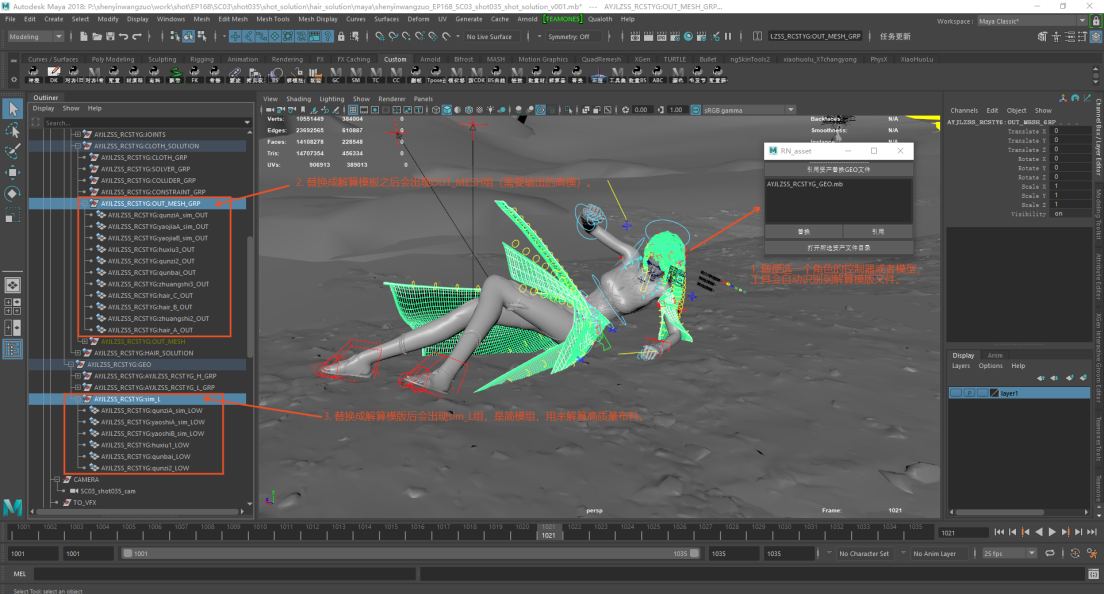Click the Outliner search field
Image resolution: width=1104 pixels, height=594 pixels.
click(140, 123)
